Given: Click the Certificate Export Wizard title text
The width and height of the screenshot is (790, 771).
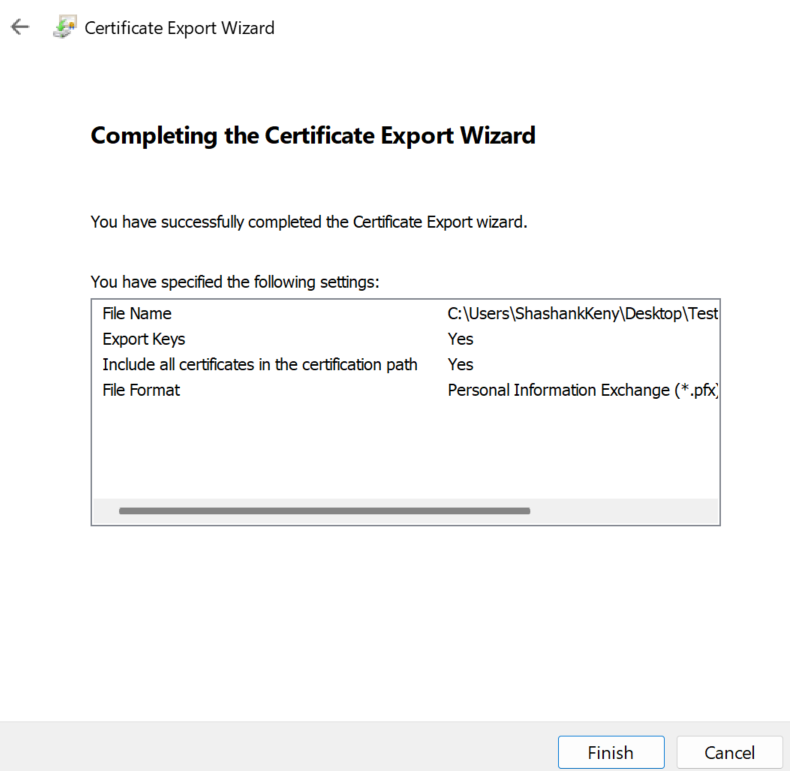Looking at the screenshot, I should click(x=179, y=28).
